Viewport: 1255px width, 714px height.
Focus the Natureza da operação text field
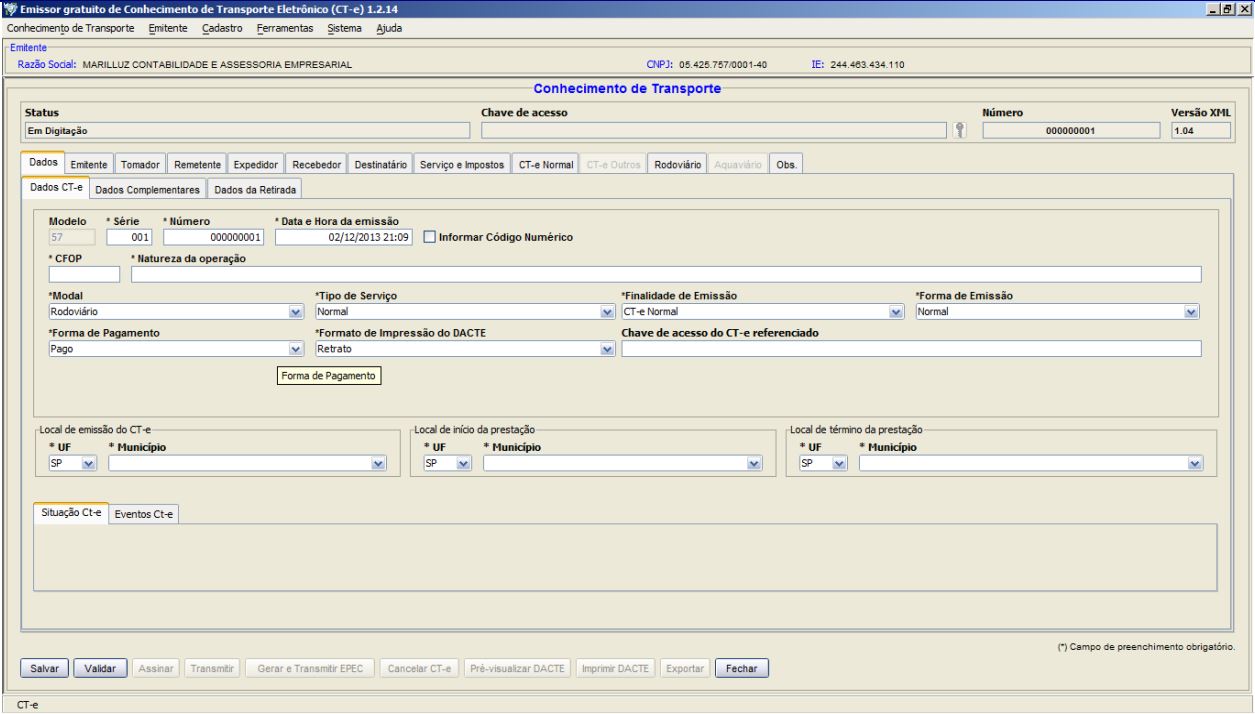click(x=665, y=275)
